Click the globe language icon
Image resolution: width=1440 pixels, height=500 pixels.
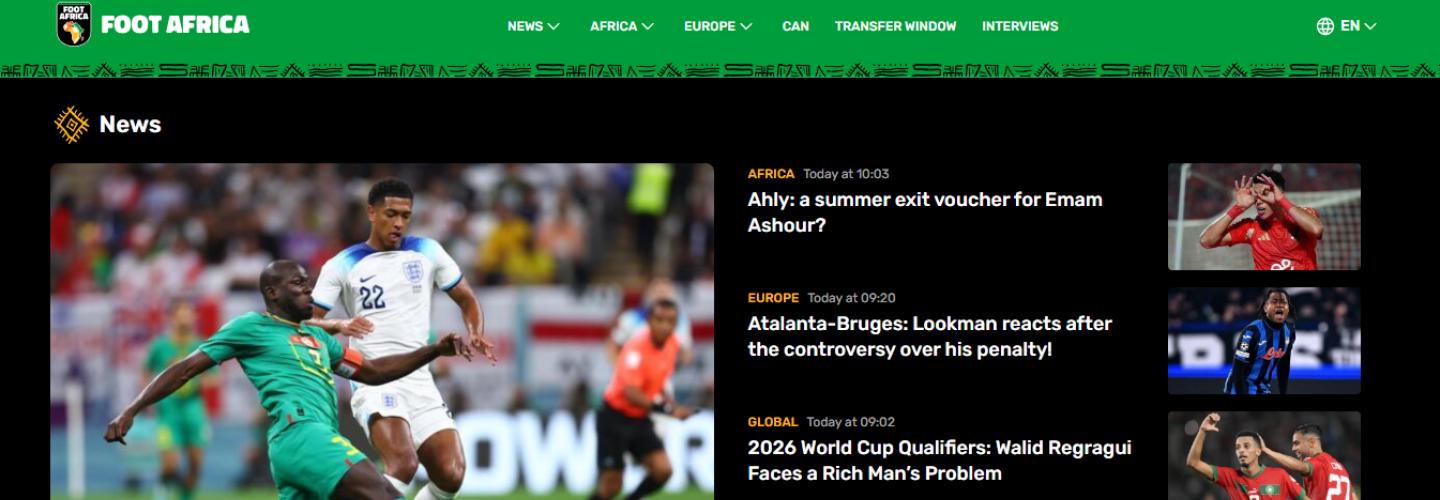[1325, 26]
